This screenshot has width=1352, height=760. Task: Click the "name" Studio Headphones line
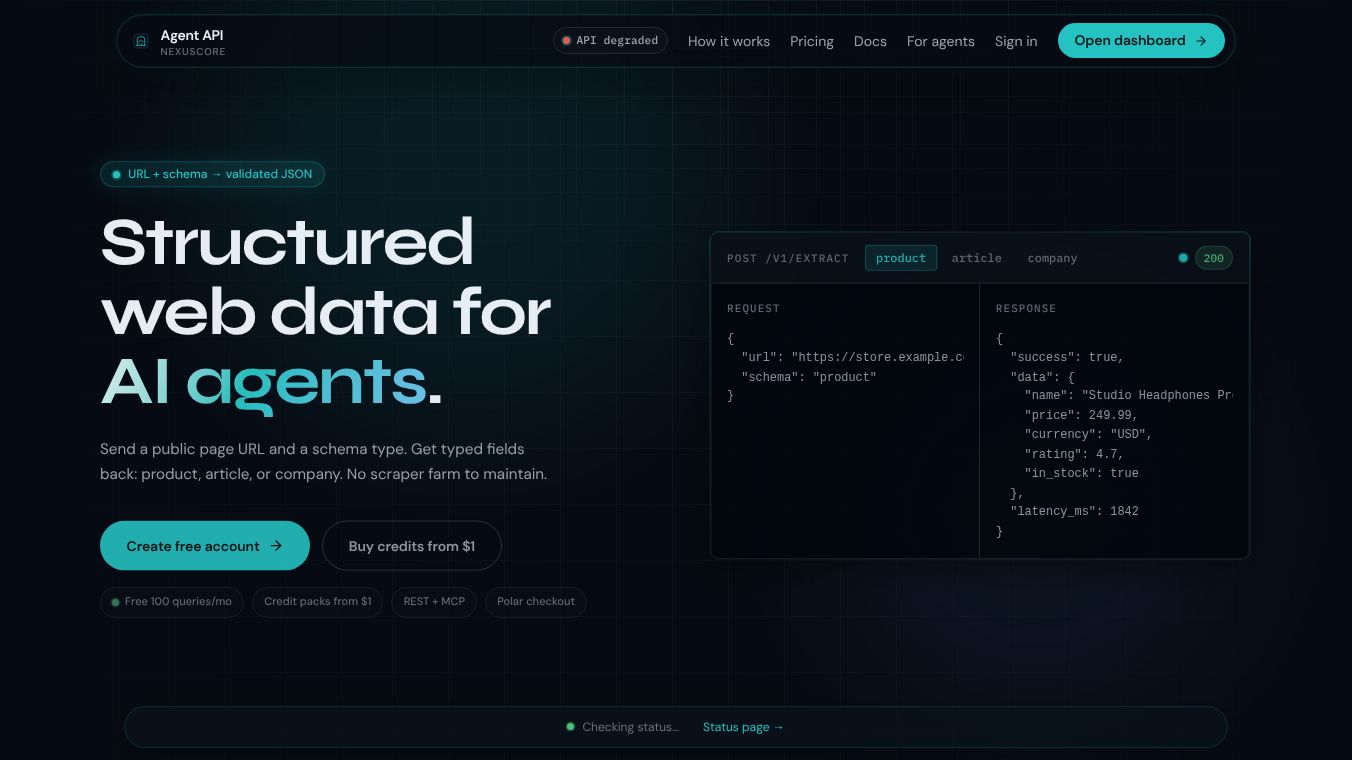click(x=1129, y=396)
